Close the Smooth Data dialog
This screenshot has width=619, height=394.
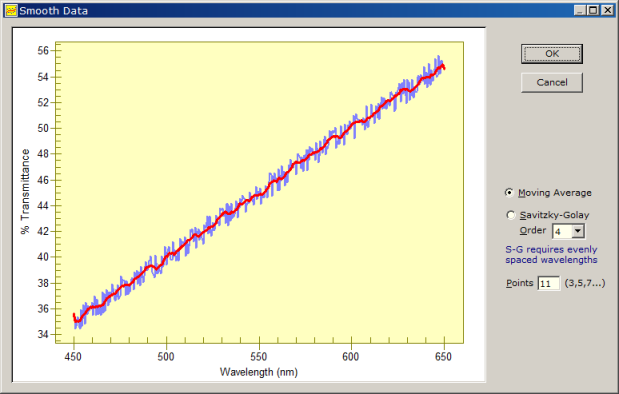click(607, 11)
